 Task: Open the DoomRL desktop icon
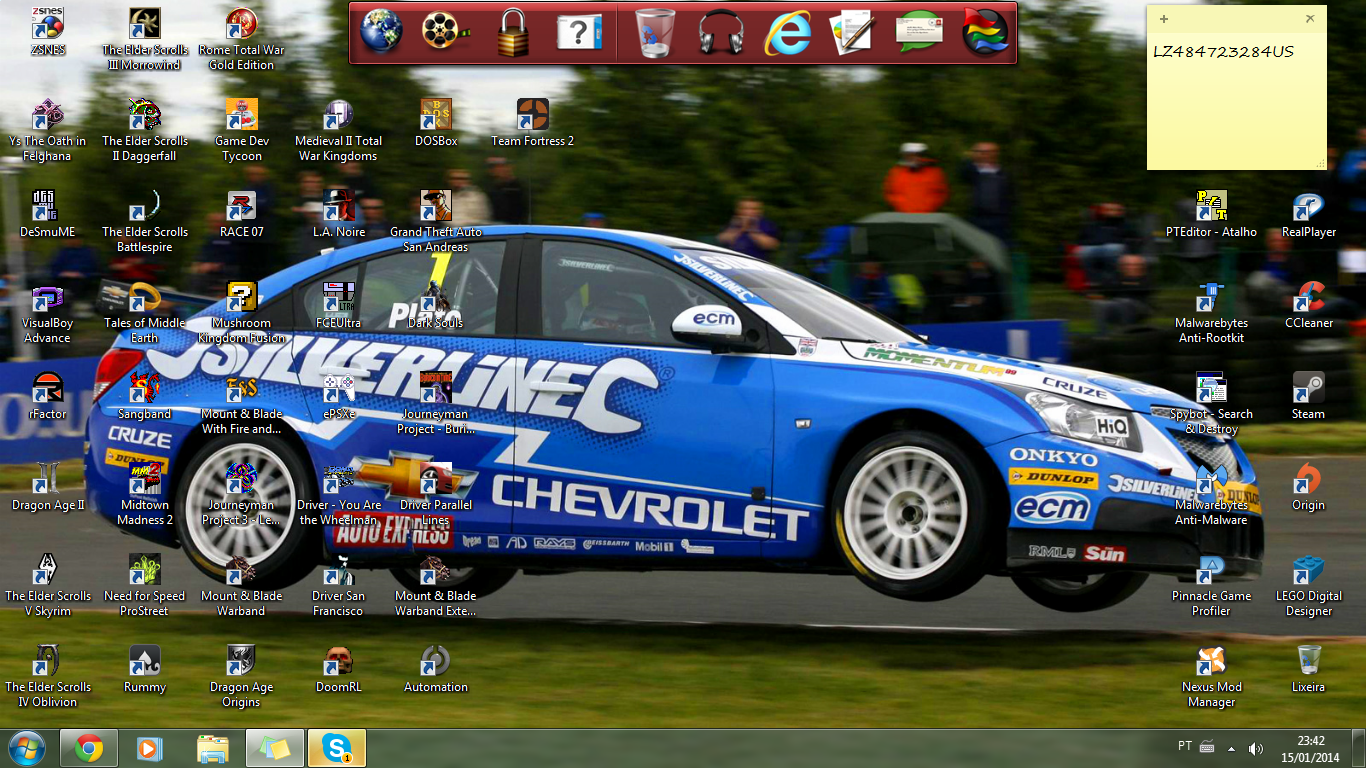338,669
